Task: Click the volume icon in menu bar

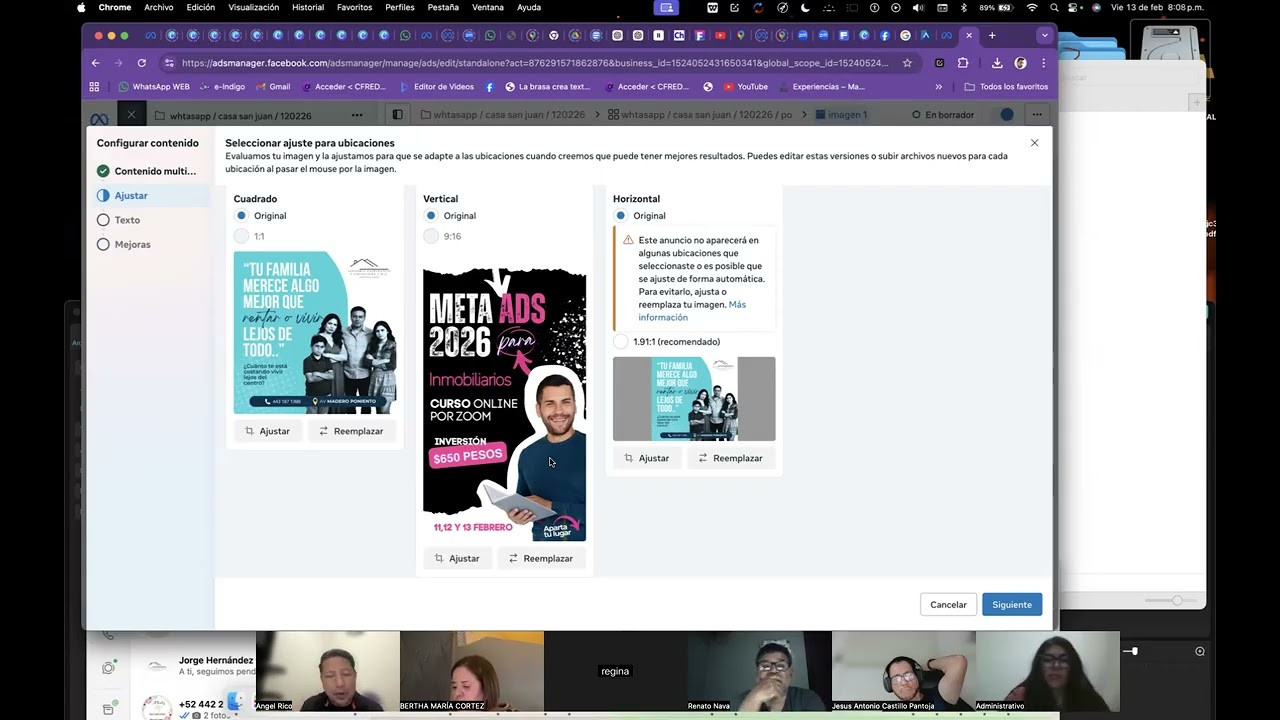Action: [918, 7]
